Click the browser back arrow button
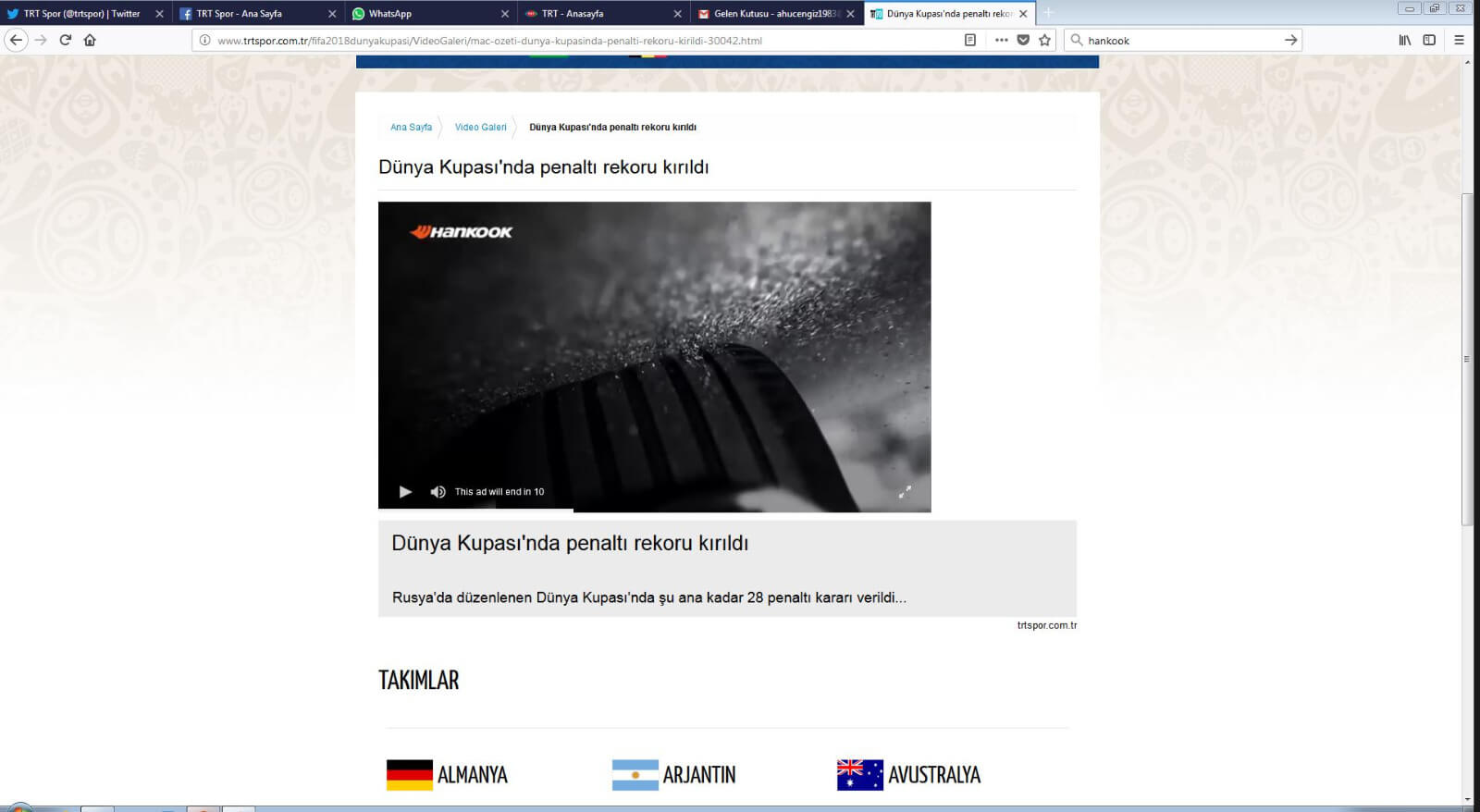 pyautogui.click(x=16, y=40)
